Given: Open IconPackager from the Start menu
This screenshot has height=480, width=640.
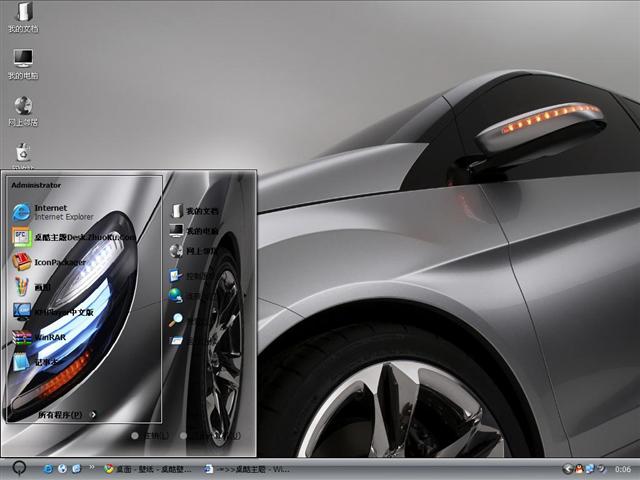Looking at the screenshot, I should [49, 262].
